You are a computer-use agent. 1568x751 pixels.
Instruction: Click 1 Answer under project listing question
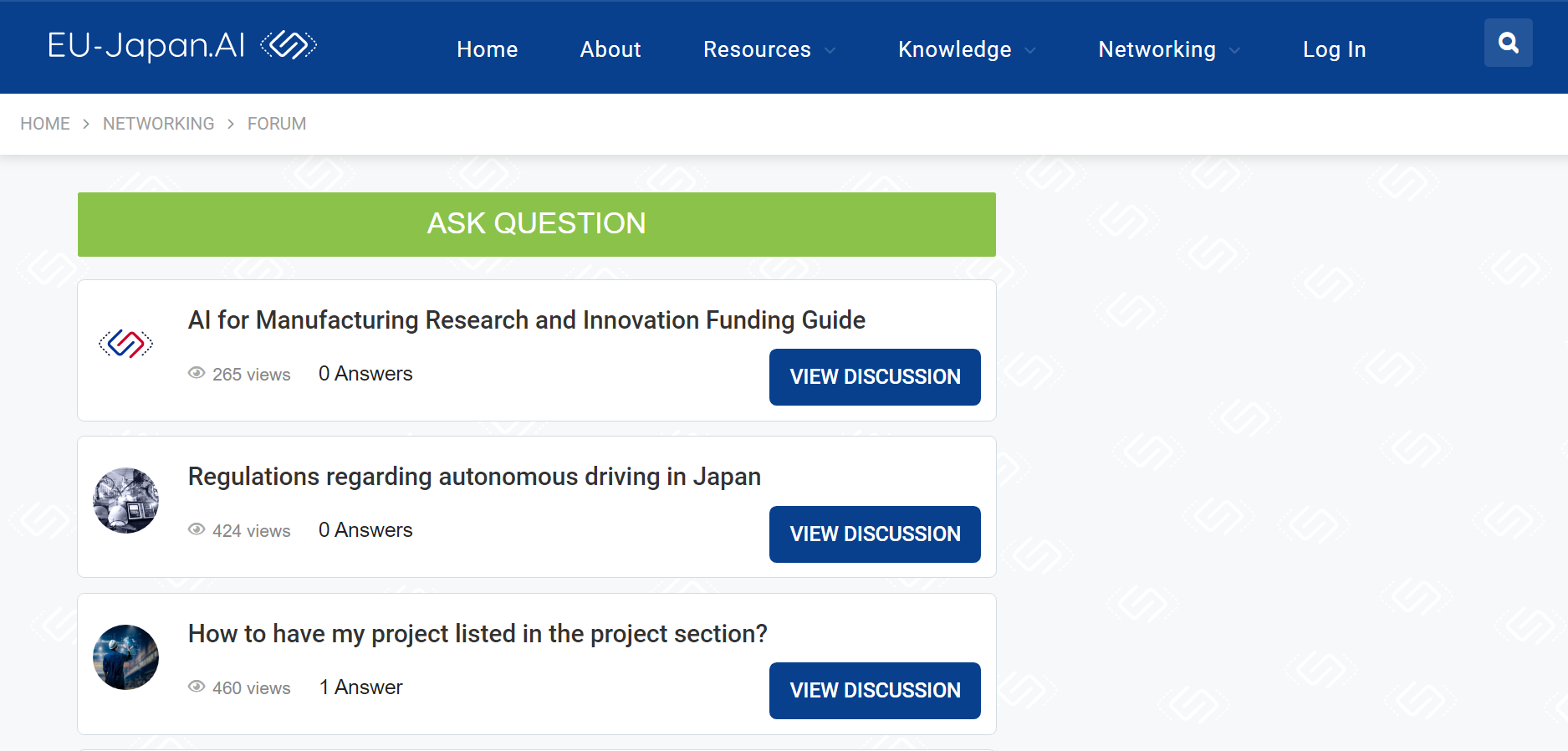pyautogui.click(x=360, y=687)
